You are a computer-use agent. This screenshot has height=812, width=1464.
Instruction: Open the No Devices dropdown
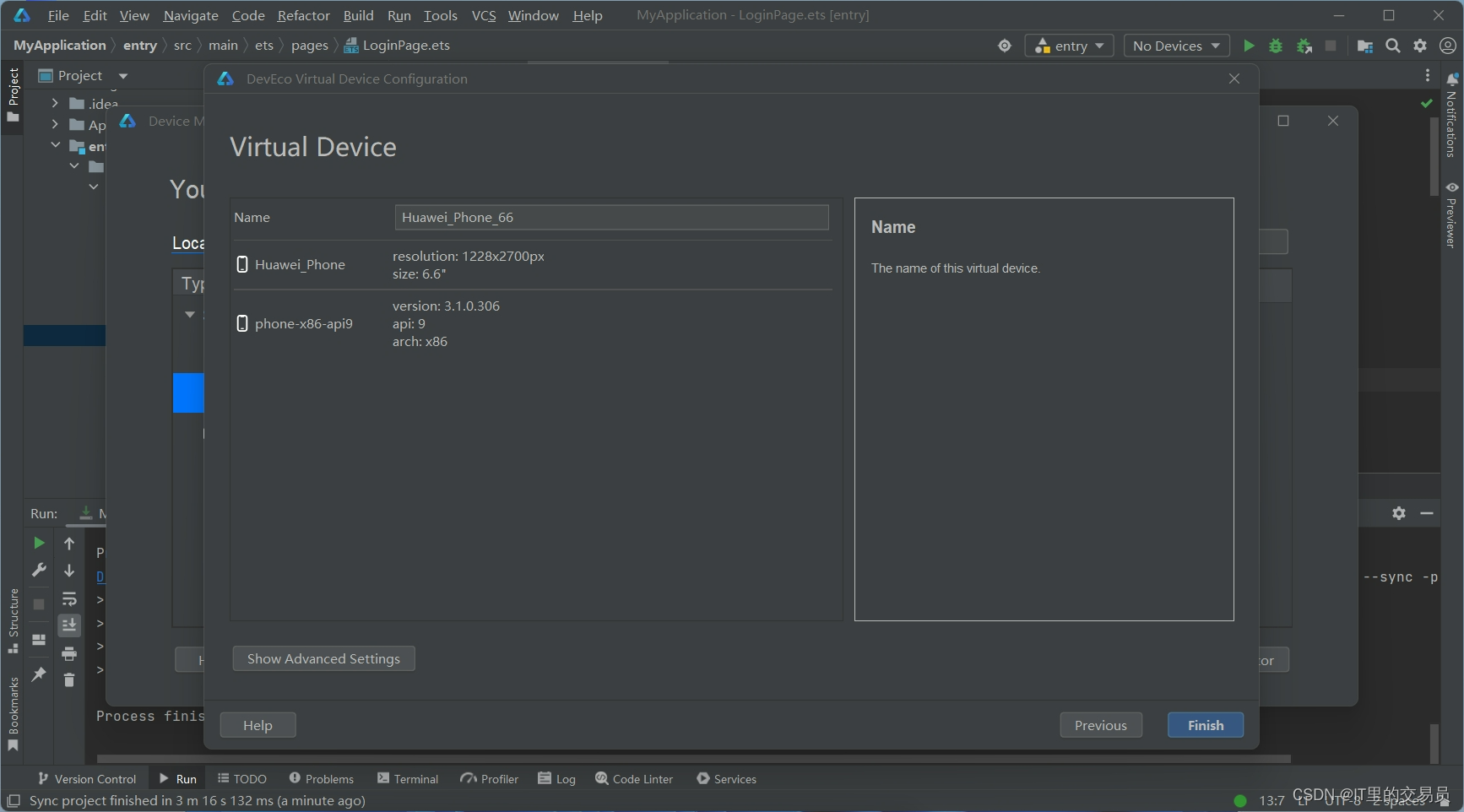pyautogui.click(x=1176, y=46)
